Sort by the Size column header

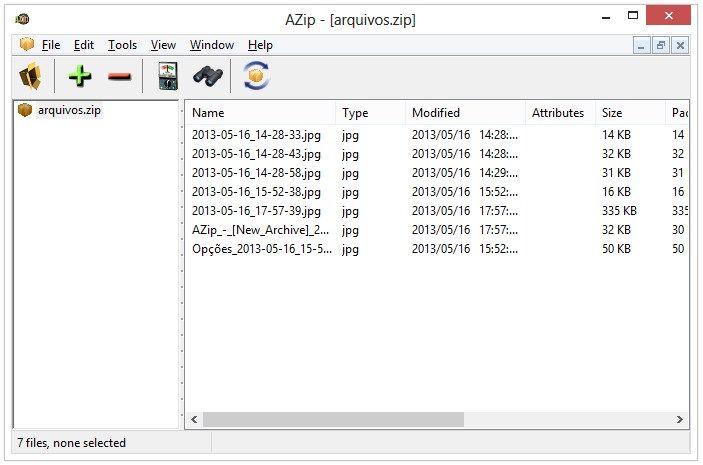click(630, 113)
